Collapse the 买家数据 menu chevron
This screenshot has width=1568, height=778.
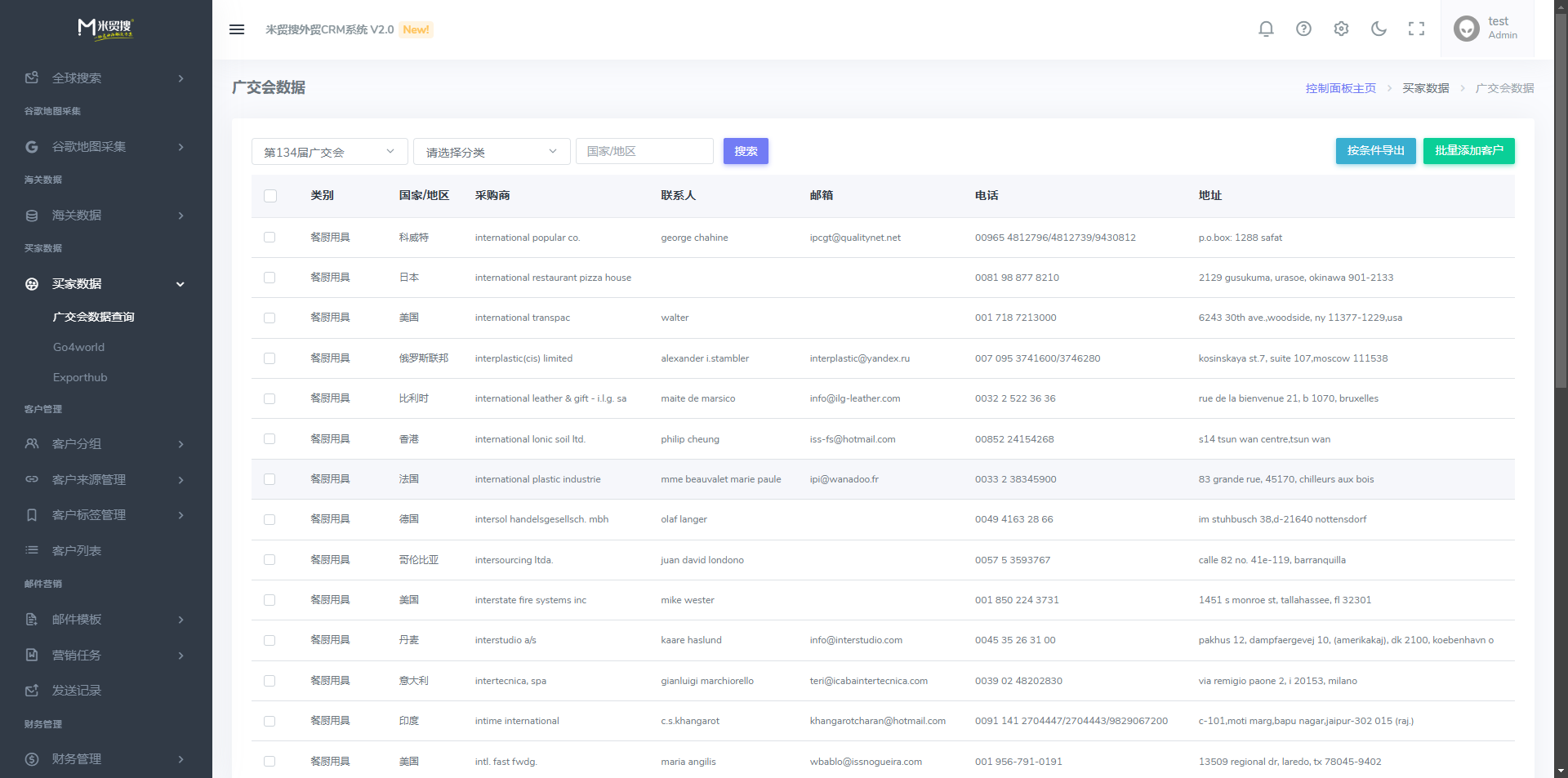pos(180,284)
